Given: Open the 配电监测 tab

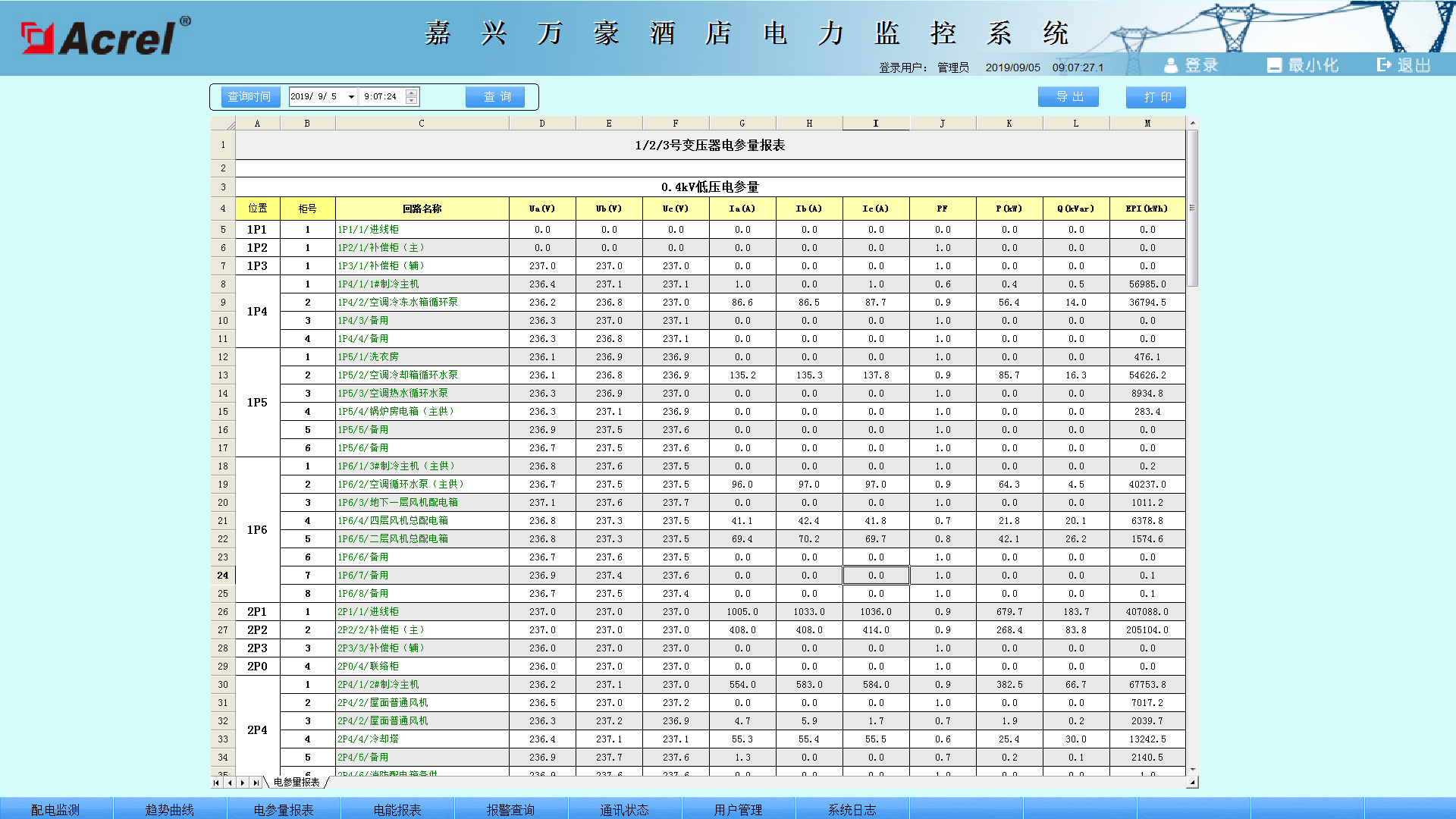Looking at the screenshot, I should point(56,809).
